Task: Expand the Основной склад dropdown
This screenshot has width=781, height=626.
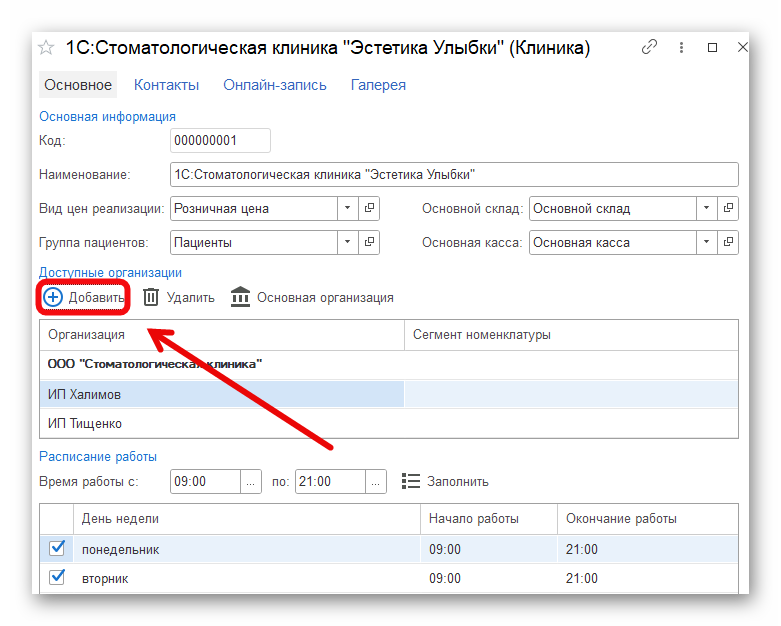Action: (x=706, y=208)
